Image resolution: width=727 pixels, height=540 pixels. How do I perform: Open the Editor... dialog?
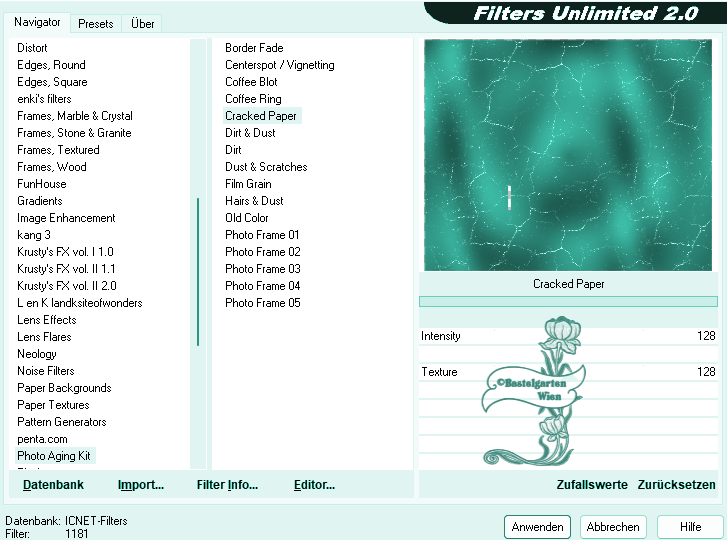click(x=314, y=485)
